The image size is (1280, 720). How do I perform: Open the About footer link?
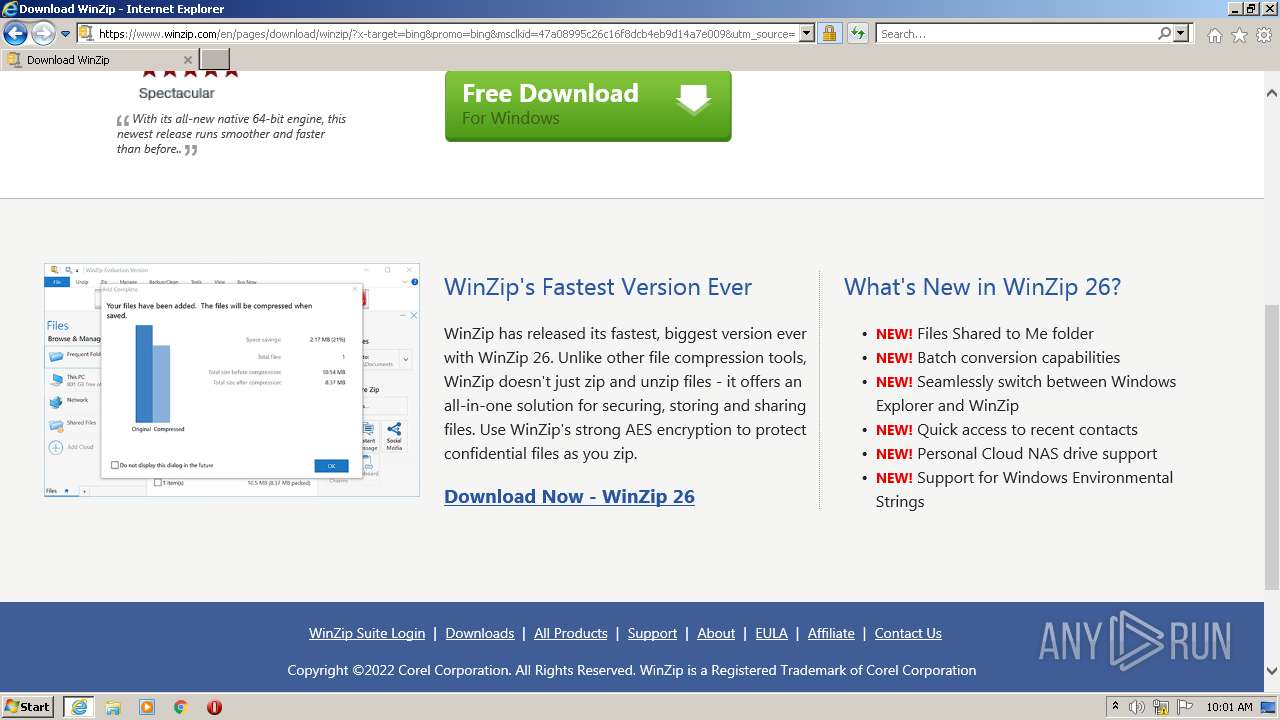click(x=716, y=633)
